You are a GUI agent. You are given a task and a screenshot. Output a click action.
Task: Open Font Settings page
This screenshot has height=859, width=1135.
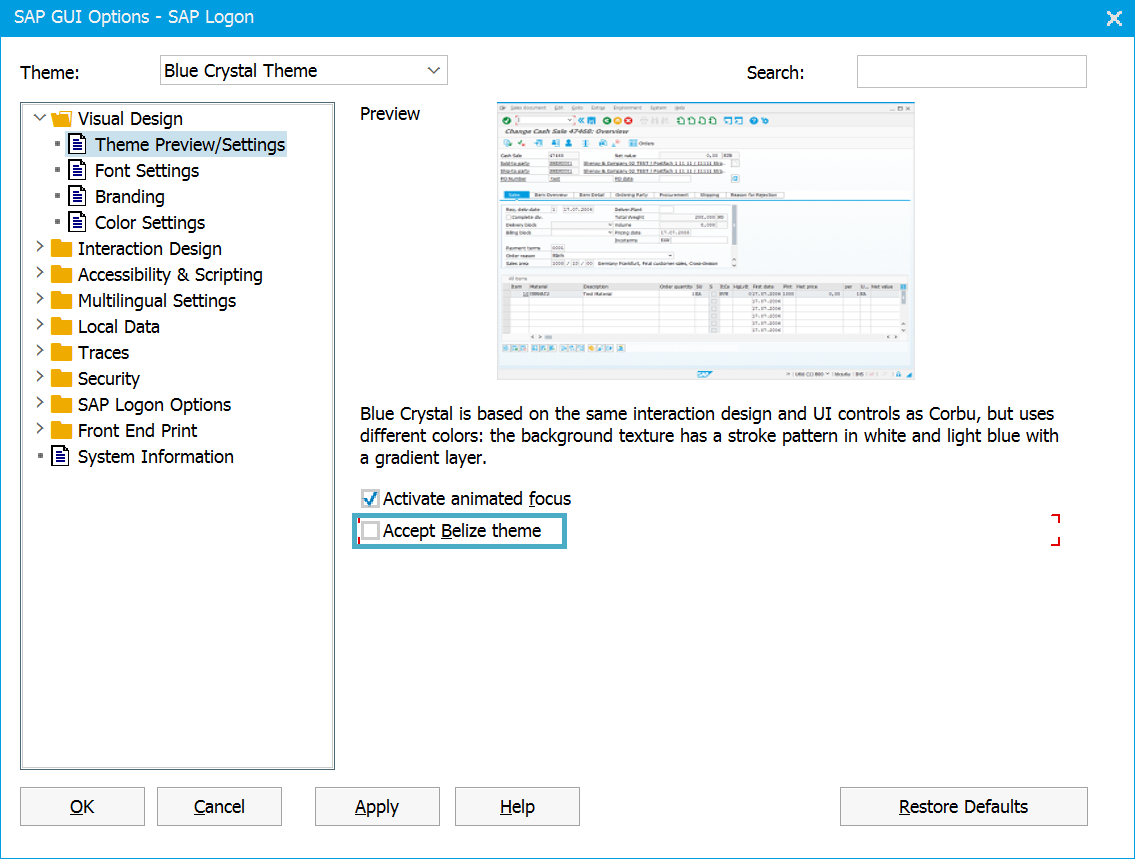pyautogui.click(x=147, y=171)
